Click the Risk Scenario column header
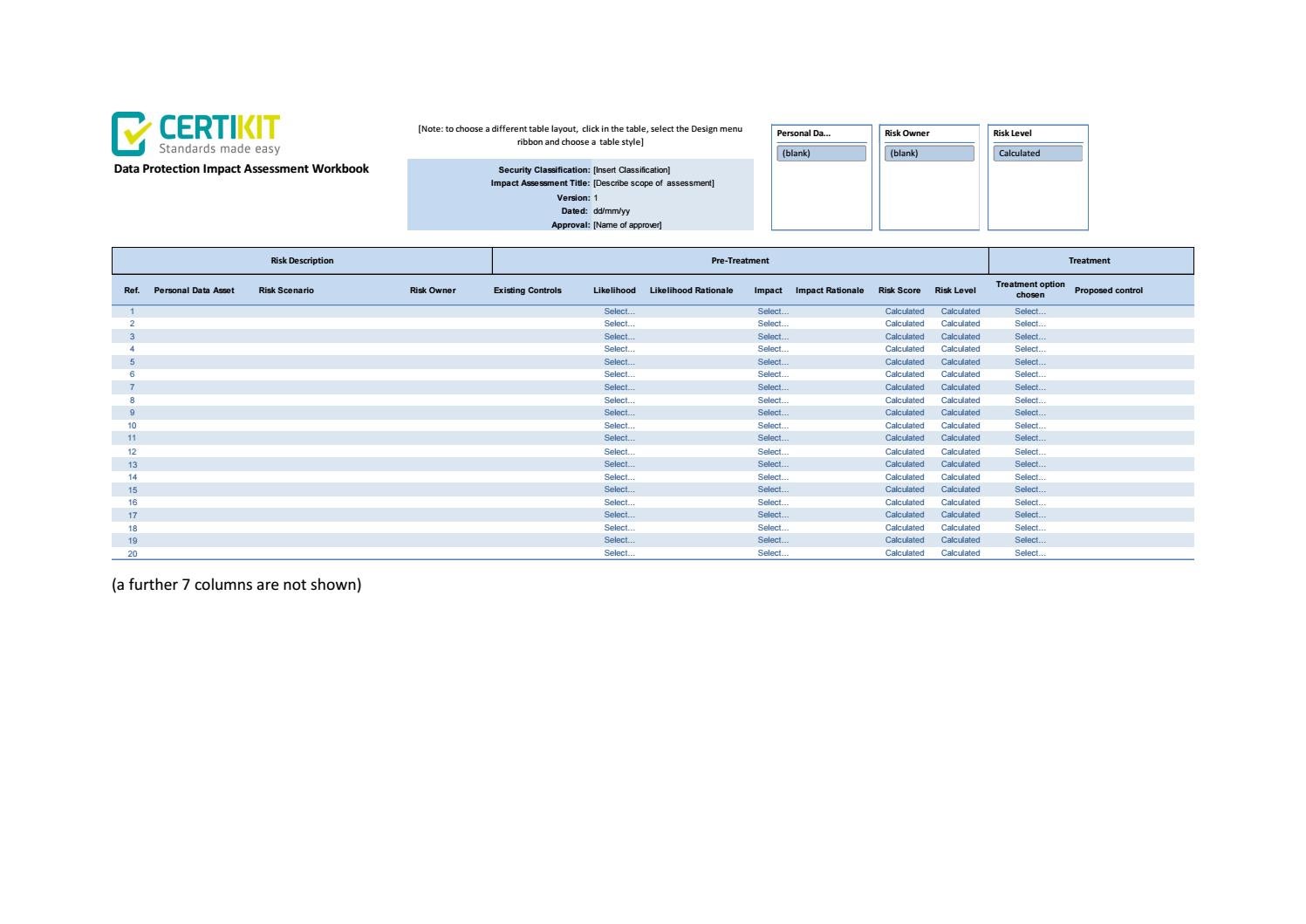Screen dimensions: 1306x924 click(287, 290)
